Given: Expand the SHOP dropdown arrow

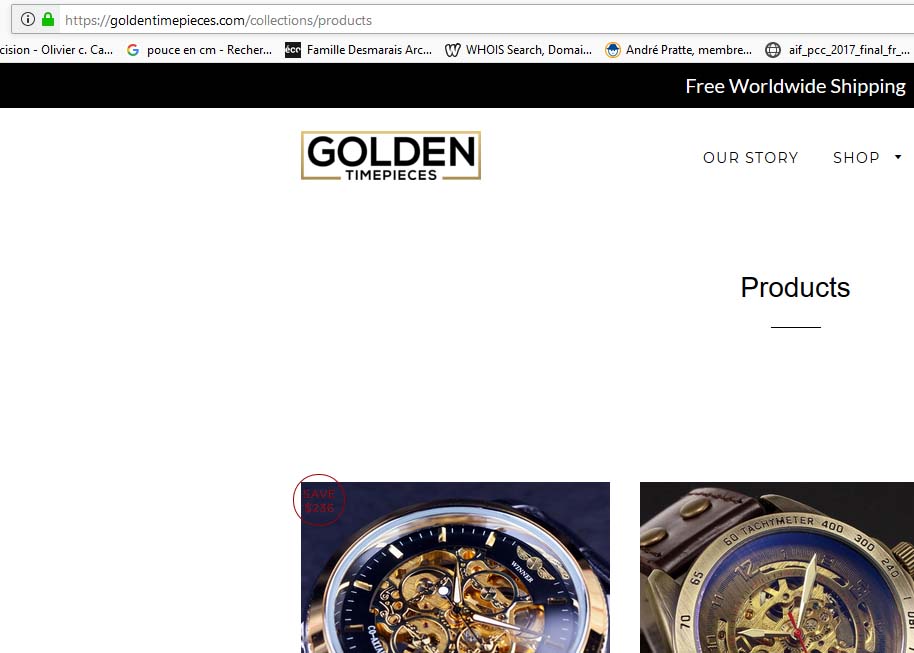Looking at the screenshot, I should coord(898,157).
